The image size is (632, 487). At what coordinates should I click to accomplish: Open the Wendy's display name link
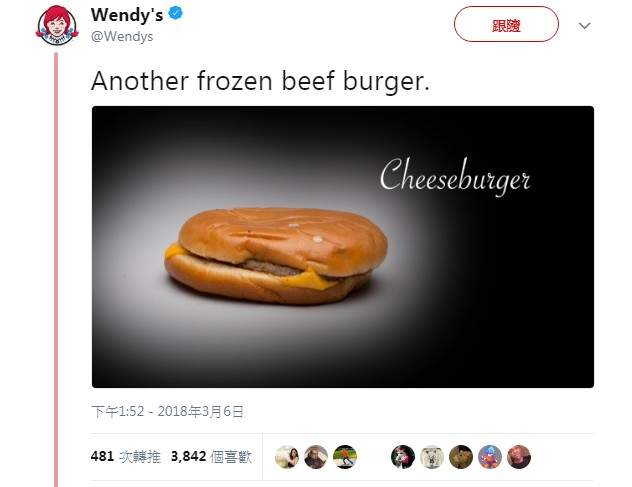[x=127, y=15]
